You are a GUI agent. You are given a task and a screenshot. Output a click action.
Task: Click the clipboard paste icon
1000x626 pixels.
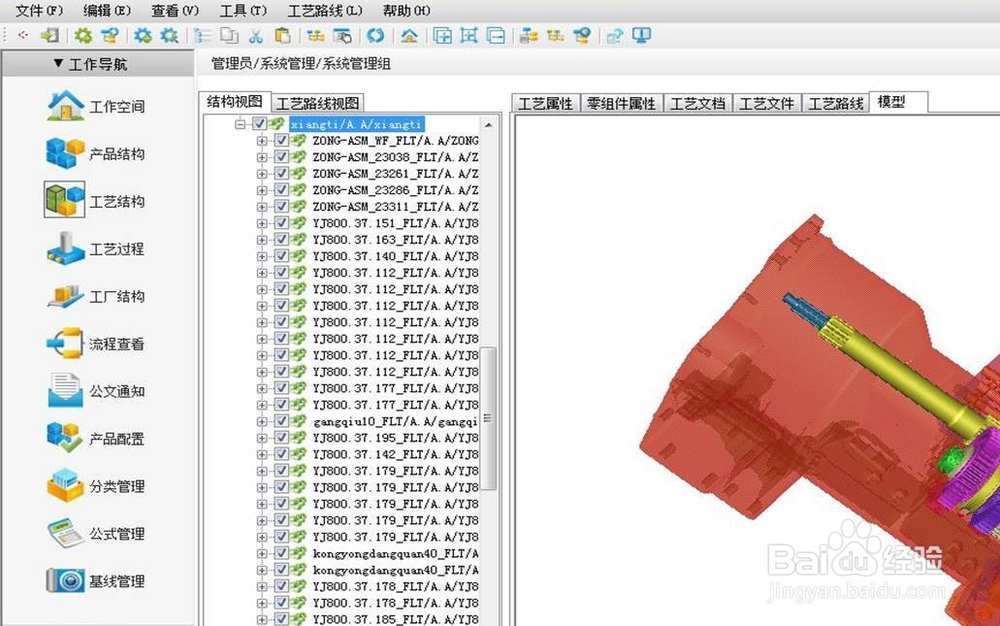[x=283, y=36]
